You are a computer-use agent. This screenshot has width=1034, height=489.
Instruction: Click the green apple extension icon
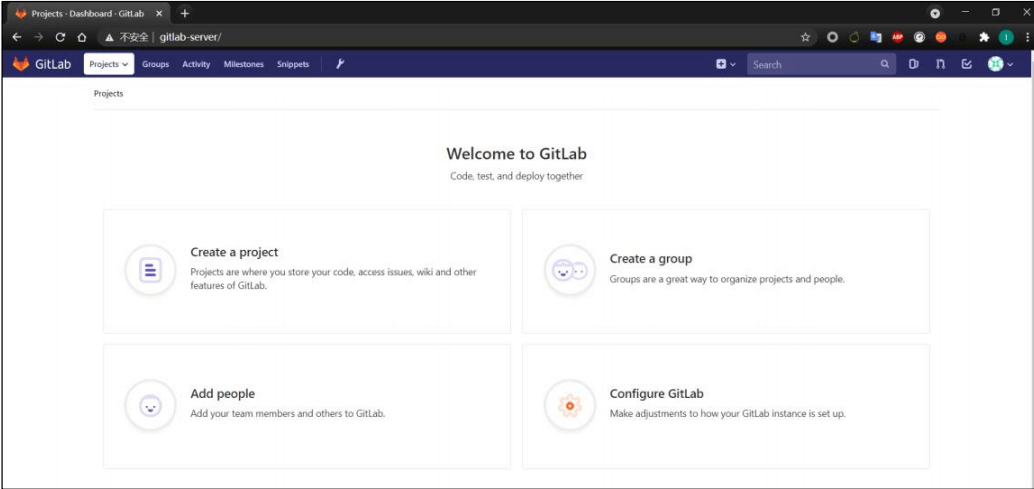[854, 38]
